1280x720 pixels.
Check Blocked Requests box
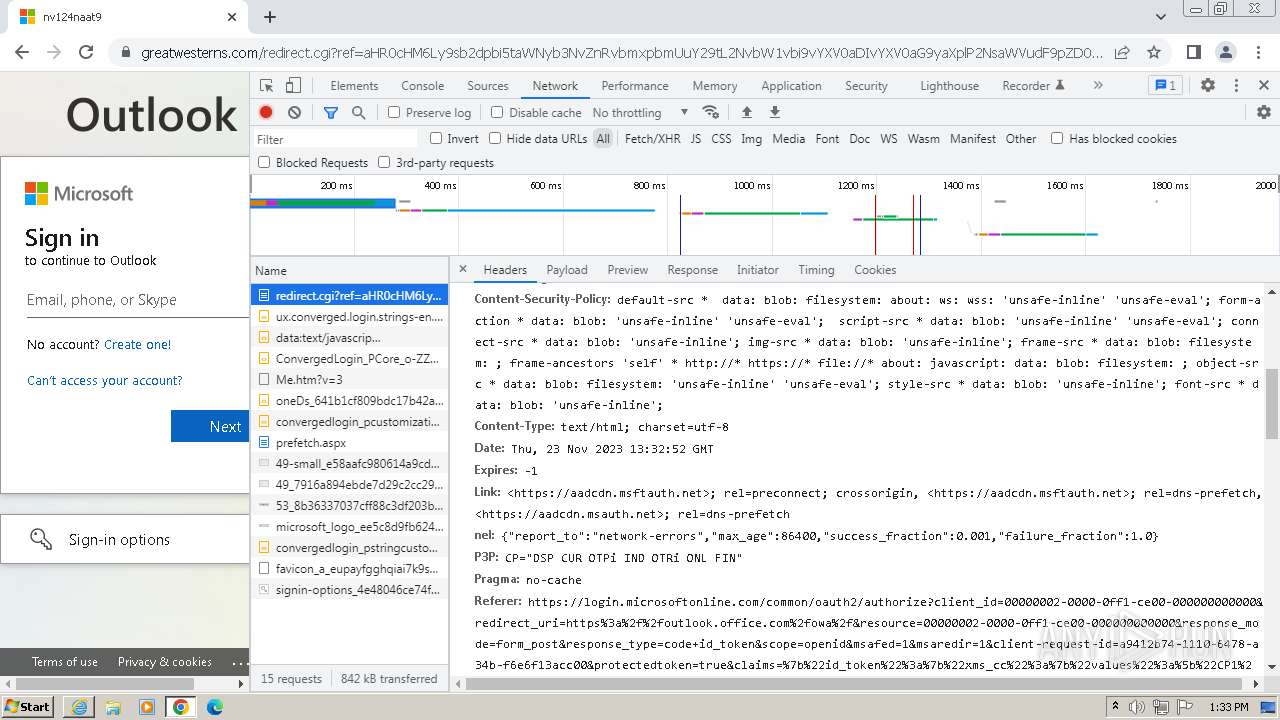(x=264, y=162)
